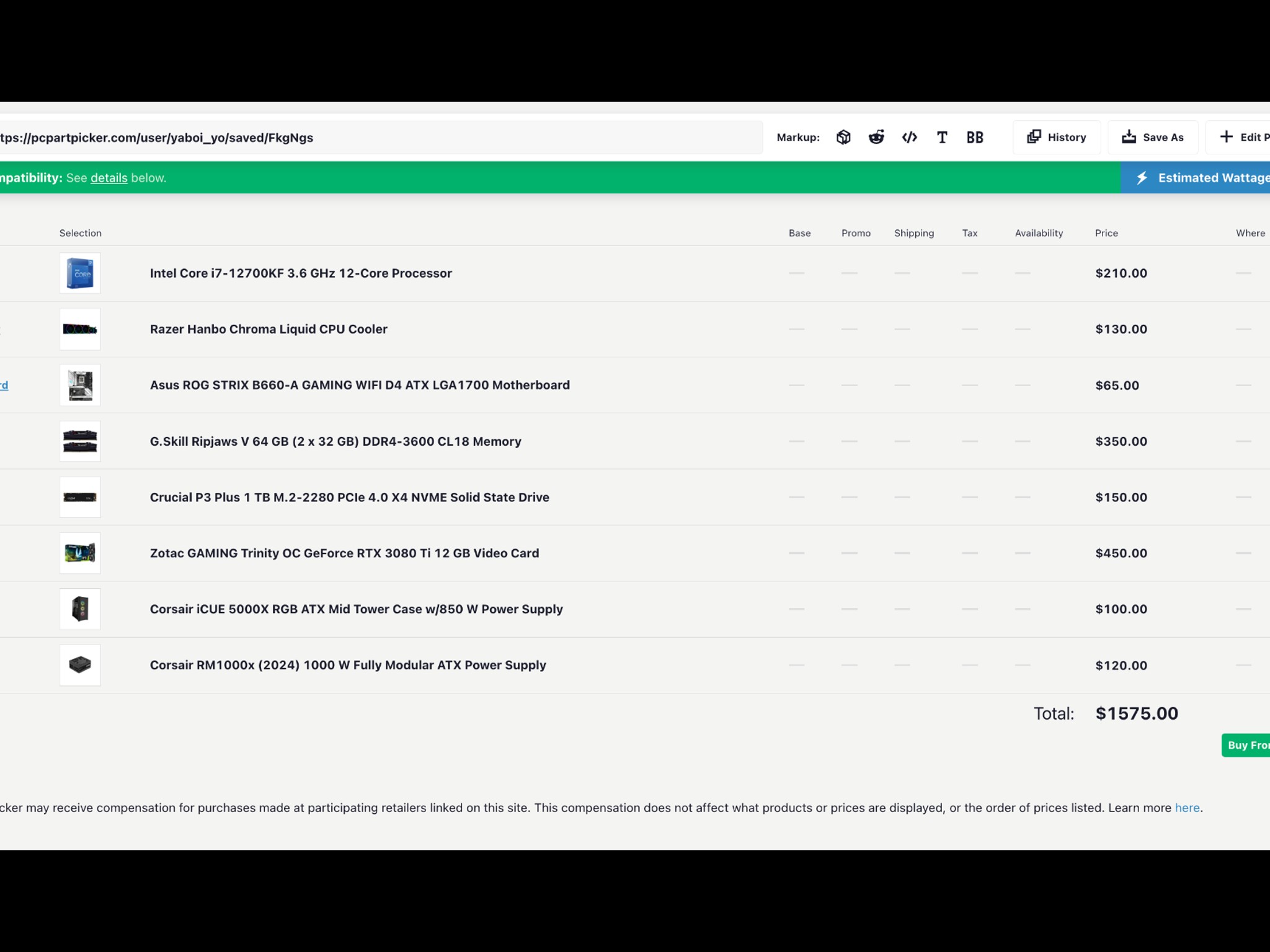Choose the BB code markup icon
The height and width of the screenshot is (952, 1270).
pyautogui.click(x=975, y=138)
